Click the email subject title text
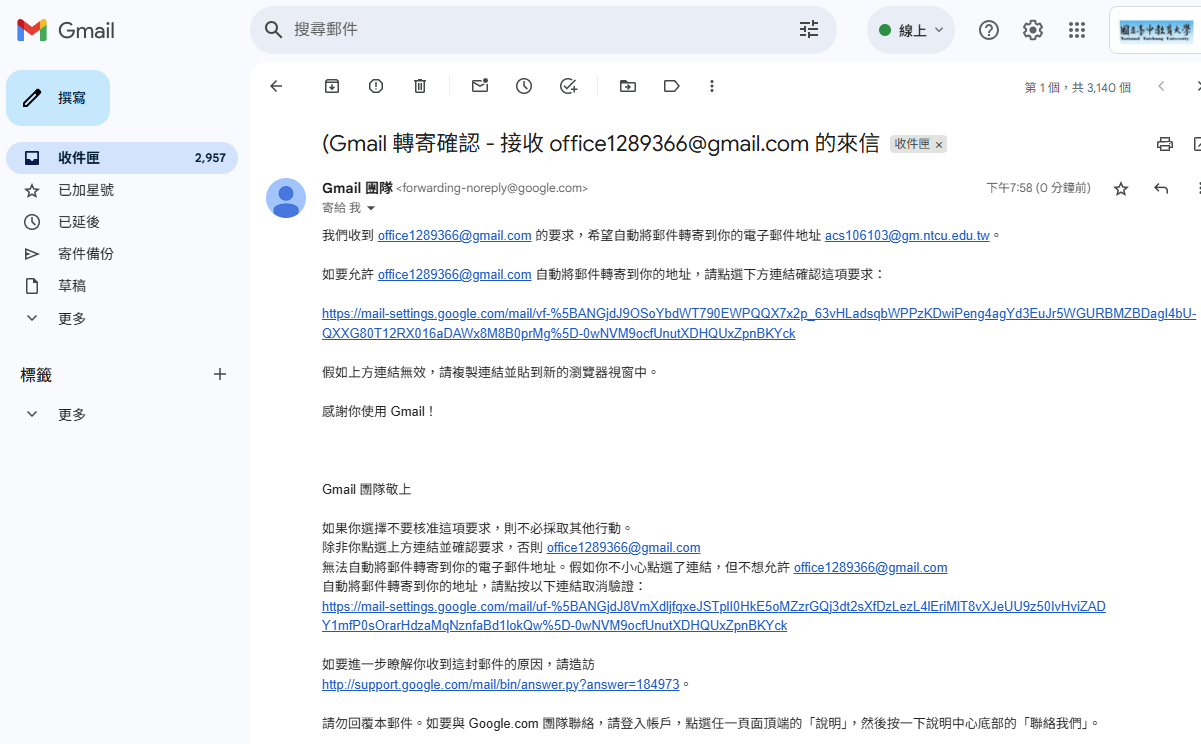The image size is (1201, 744). [x=602, y=143]
